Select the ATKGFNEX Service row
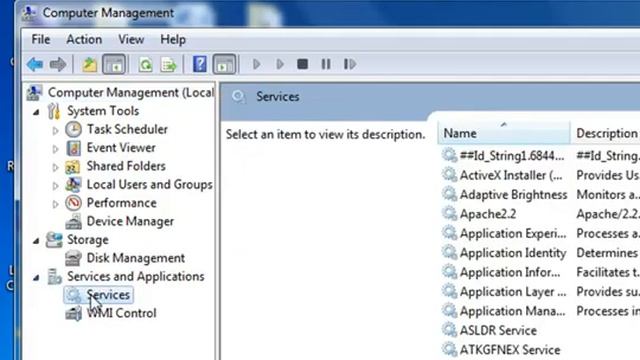Image resolution: width=640 pixels, height=360 pixels. pyautogui.click(x=510, y=350)
